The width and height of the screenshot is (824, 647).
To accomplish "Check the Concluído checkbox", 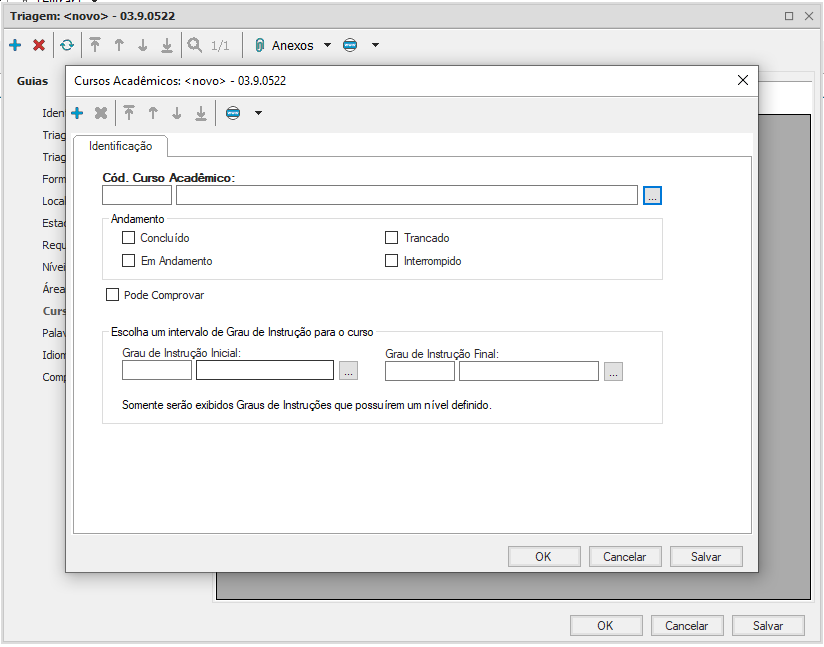I will tap(128, 238).
